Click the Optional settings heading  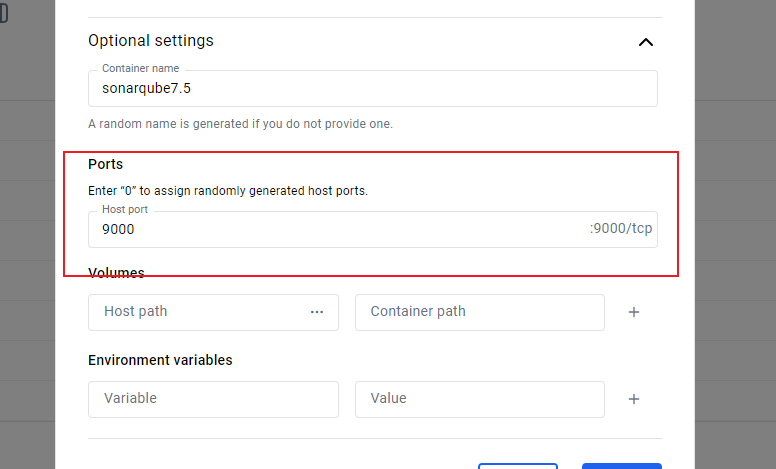coord(151,41)
